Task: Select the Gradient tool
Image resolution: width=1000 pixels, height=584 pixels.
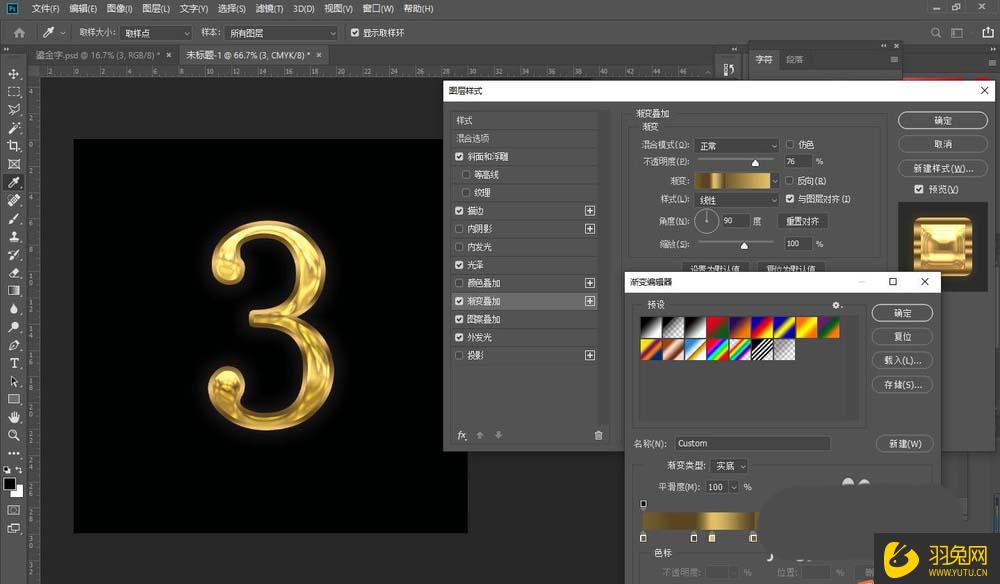Action: [13, 291]
